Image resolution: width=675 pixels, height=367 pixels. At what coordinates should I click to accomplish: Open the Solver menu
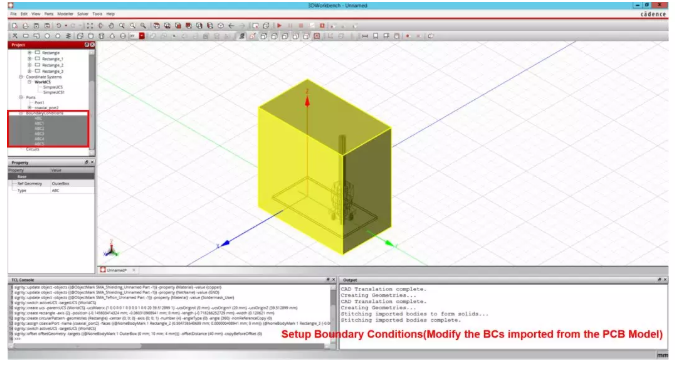[83, 14]
